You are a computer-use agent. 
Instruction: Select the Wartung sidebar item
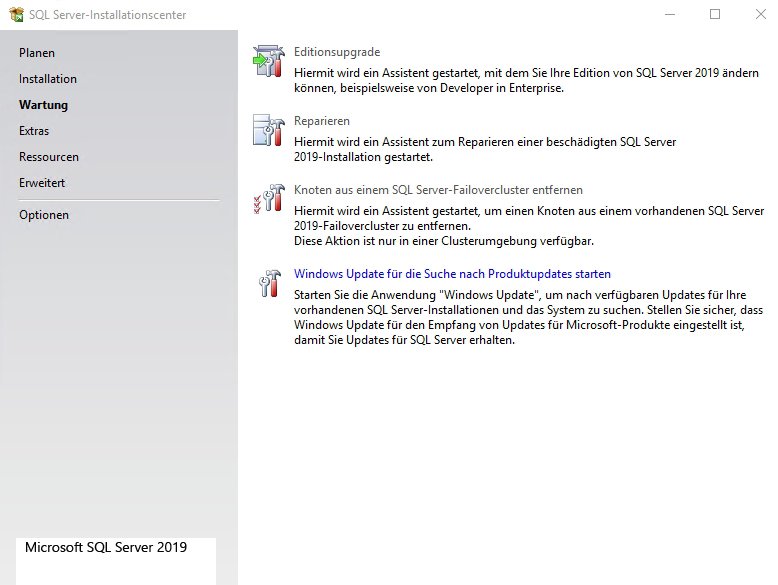44,105
